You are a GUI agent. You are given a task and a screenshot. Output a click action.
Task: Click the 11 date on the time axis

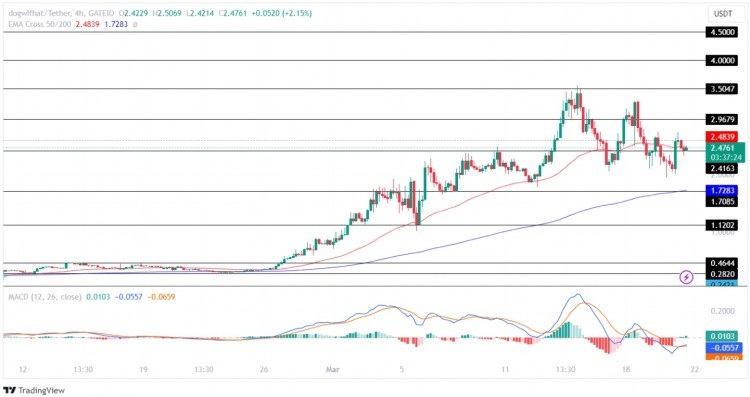click(505, 369)
